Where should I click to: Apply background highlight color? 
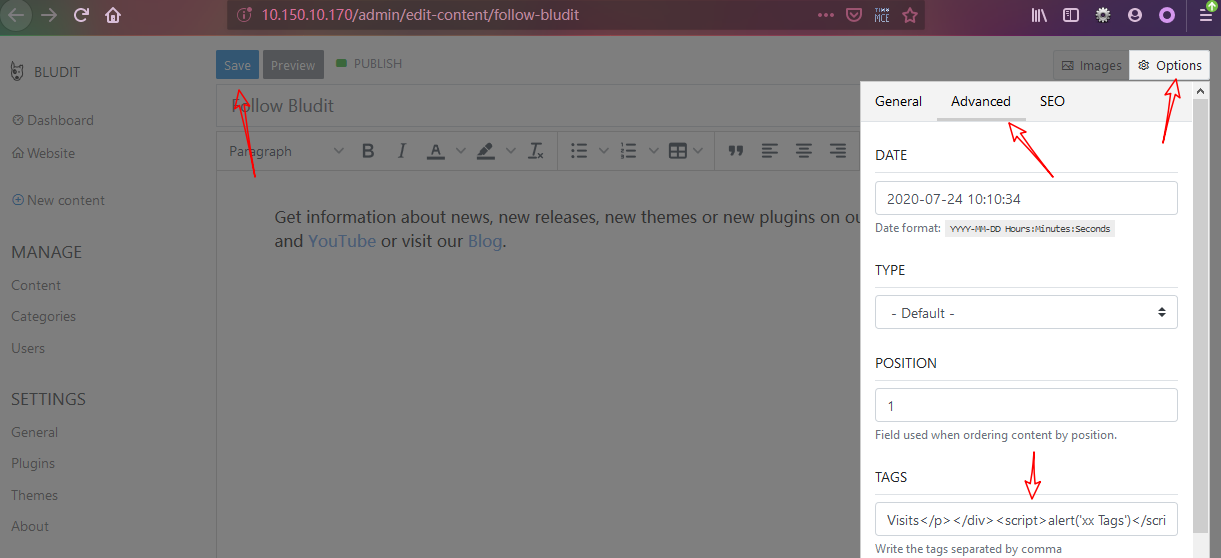(485, 151)
